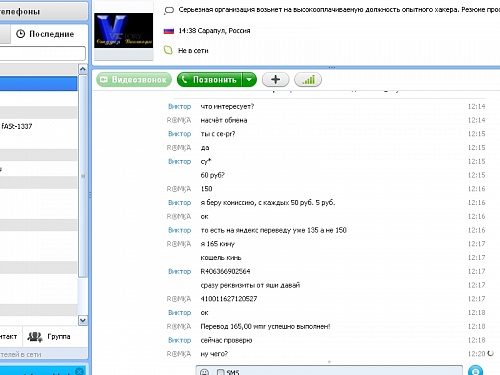
Task: Click the Russian flag location icon
Action: [x=169, y=31]
